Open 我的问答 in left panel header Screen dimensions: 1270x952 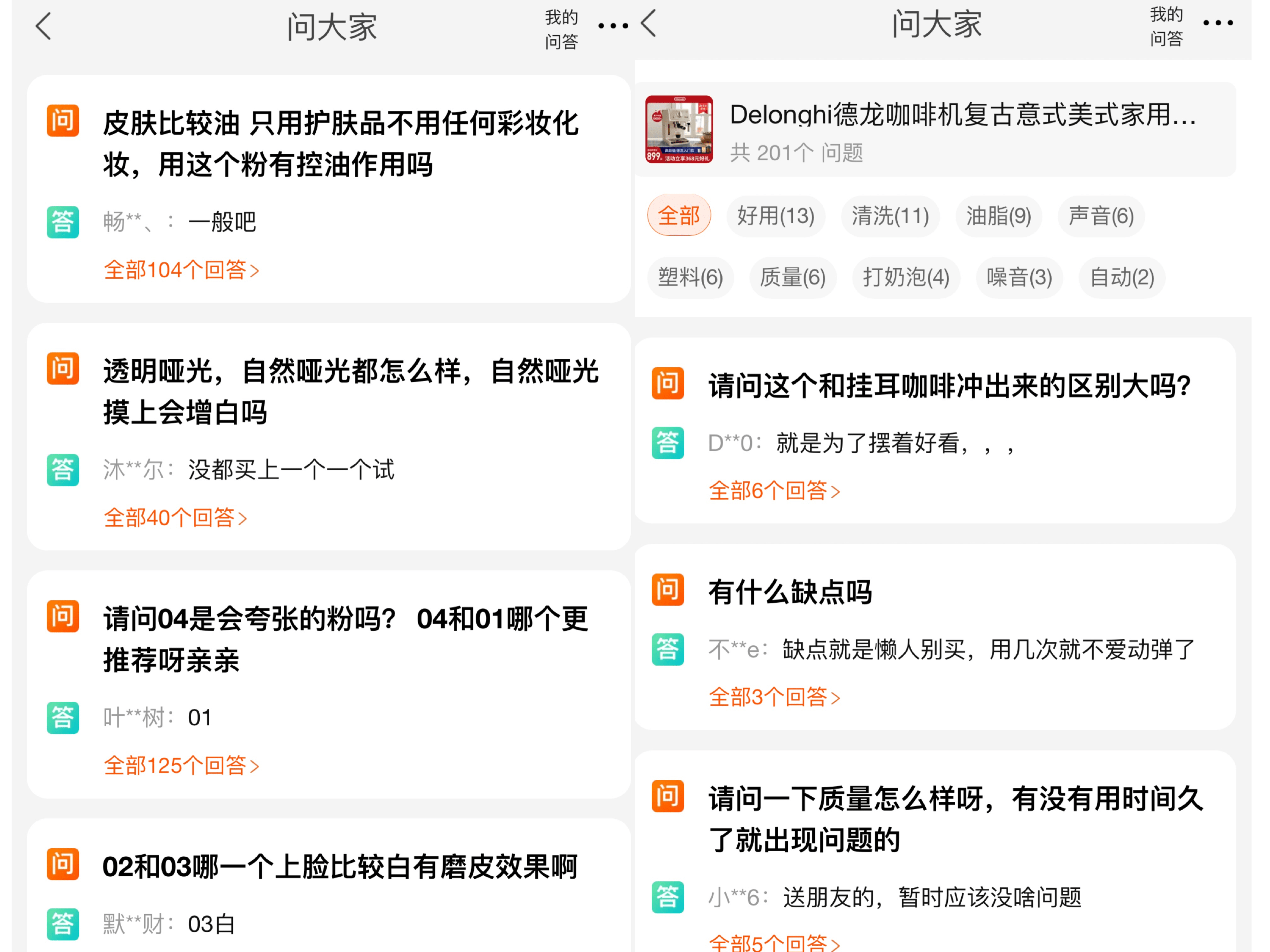tap(561, 29)
